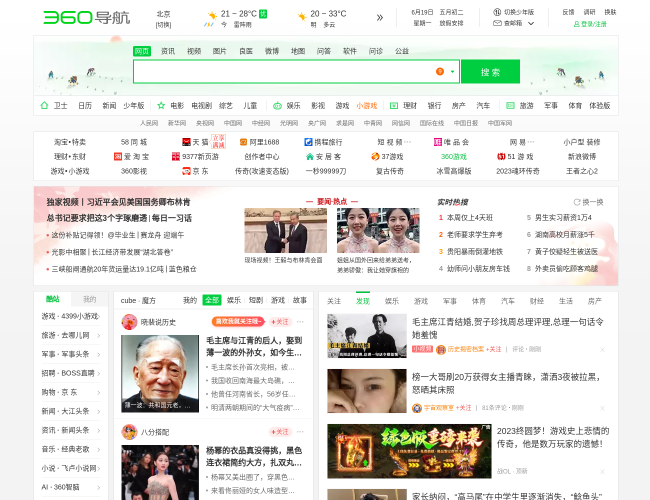Viewport: 650px width, 500px height.
Task: Expand the 查邮箱 dropdown
Action: 531,23
